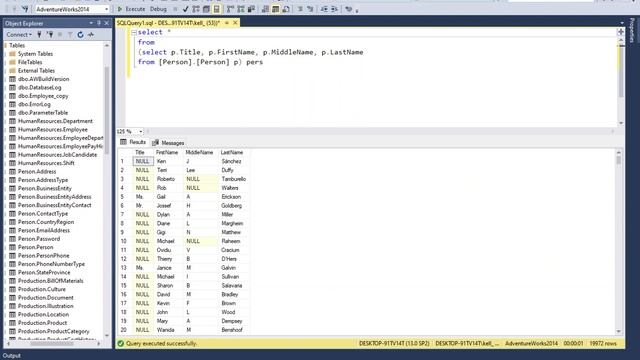Viewport: 640px width, 360px height.
Task: Select the Tables node in the tree
Action: pyautogui.click(x=17, y=45)
